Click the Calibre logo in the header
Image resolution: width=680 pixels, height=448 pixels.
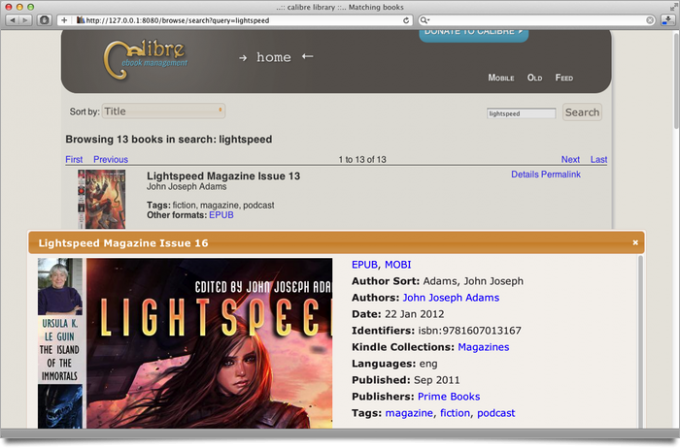click(x=145, y=59)
